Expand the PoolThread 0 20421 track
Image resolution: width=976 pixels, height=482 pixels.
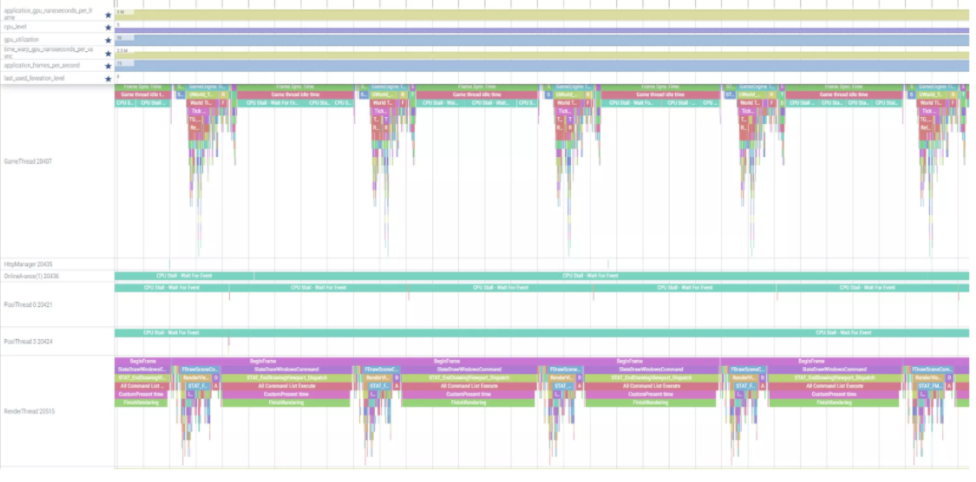pos(28,303)
